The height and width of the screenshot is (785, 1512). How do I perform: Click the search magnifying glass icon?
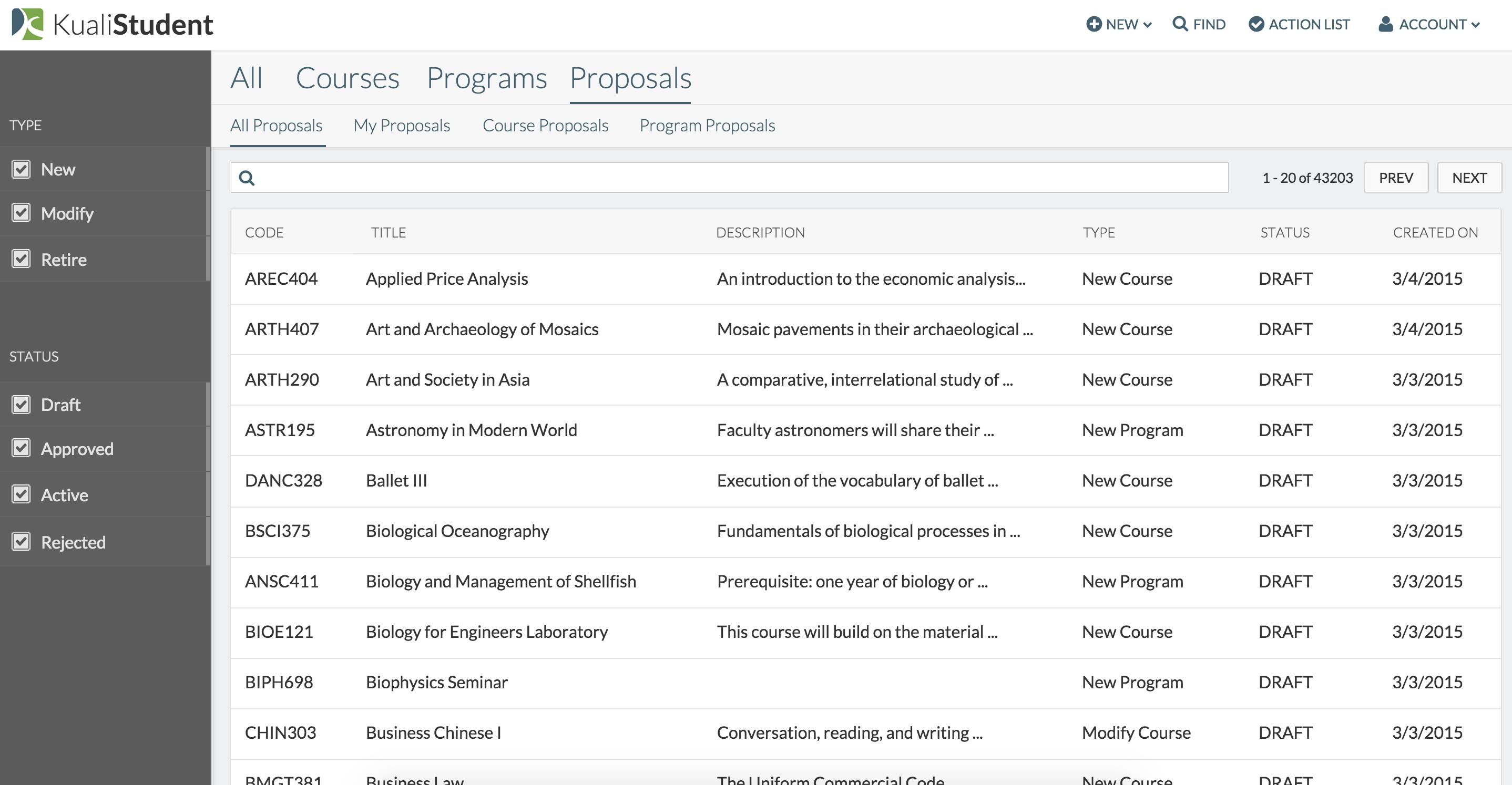point(247,178)
